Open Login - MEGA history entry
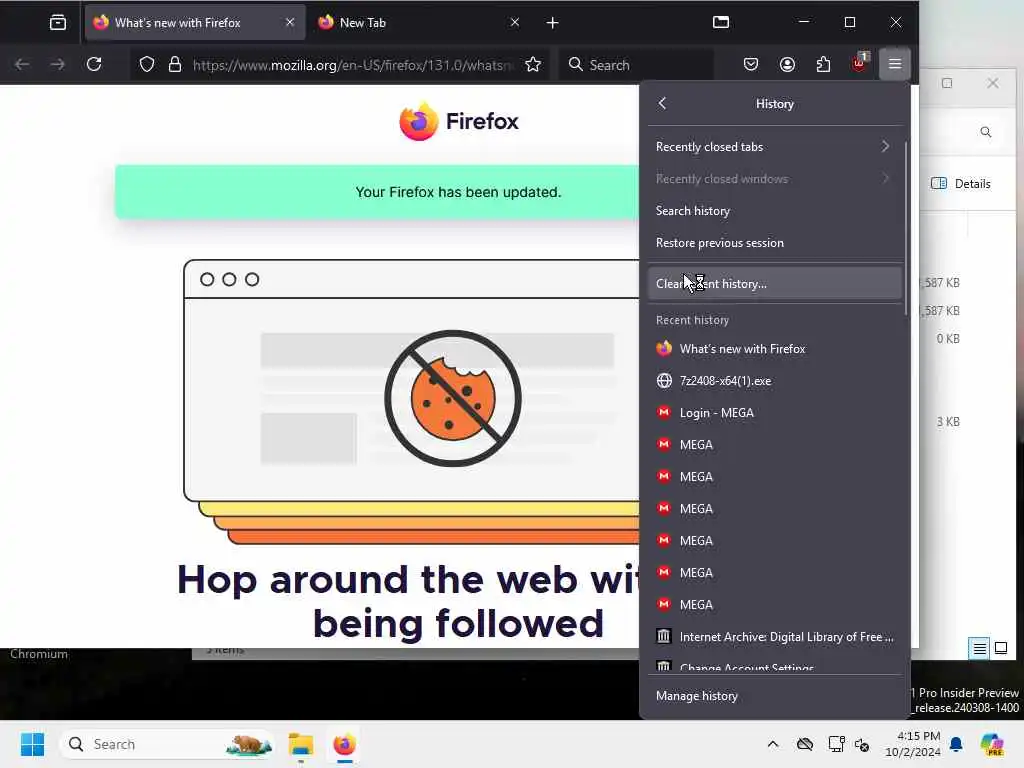Image resolution: width=1024 pixels, height=768 pixels. coord(774,413)
